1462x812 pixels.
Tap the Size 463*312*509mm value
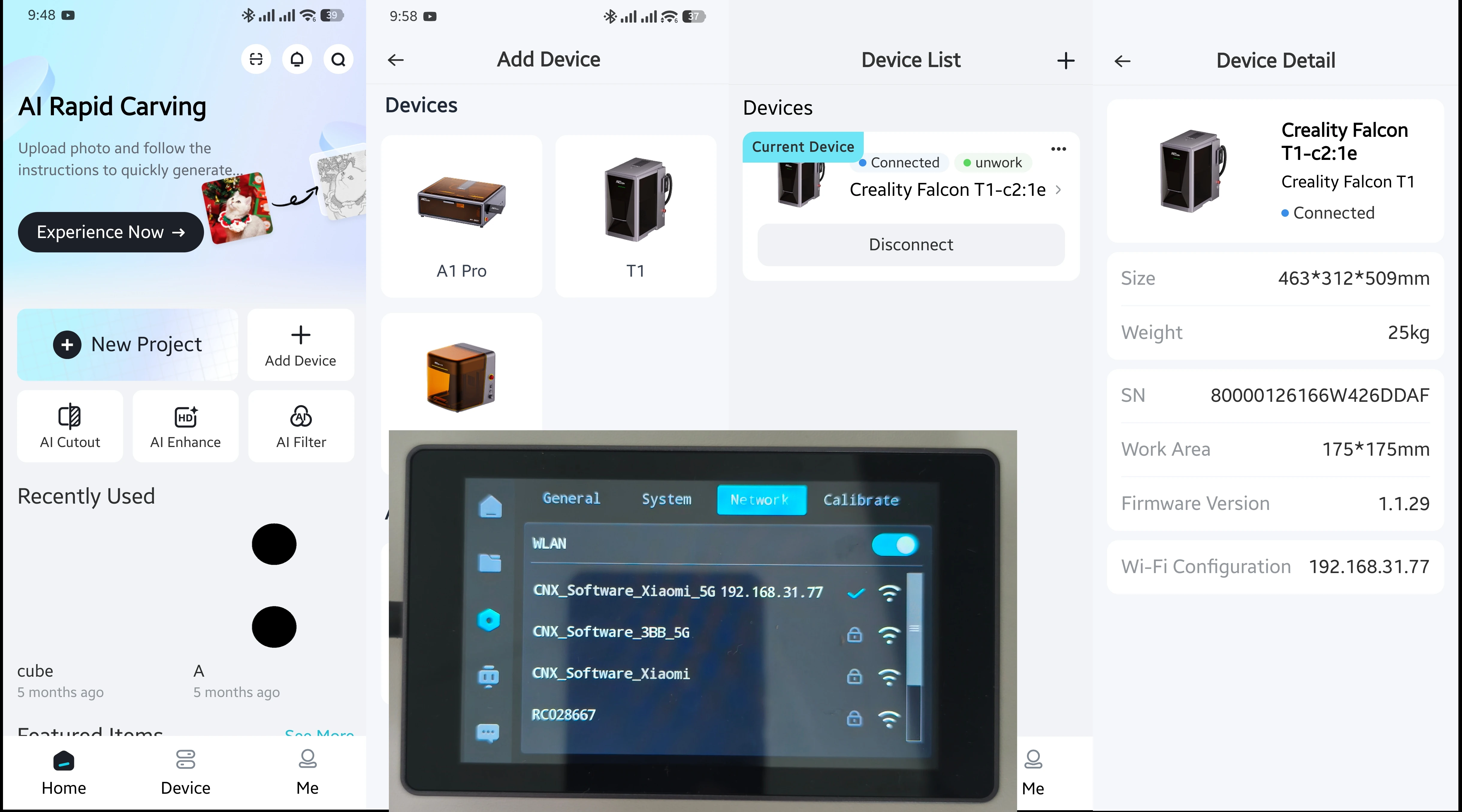(1354, 278)
